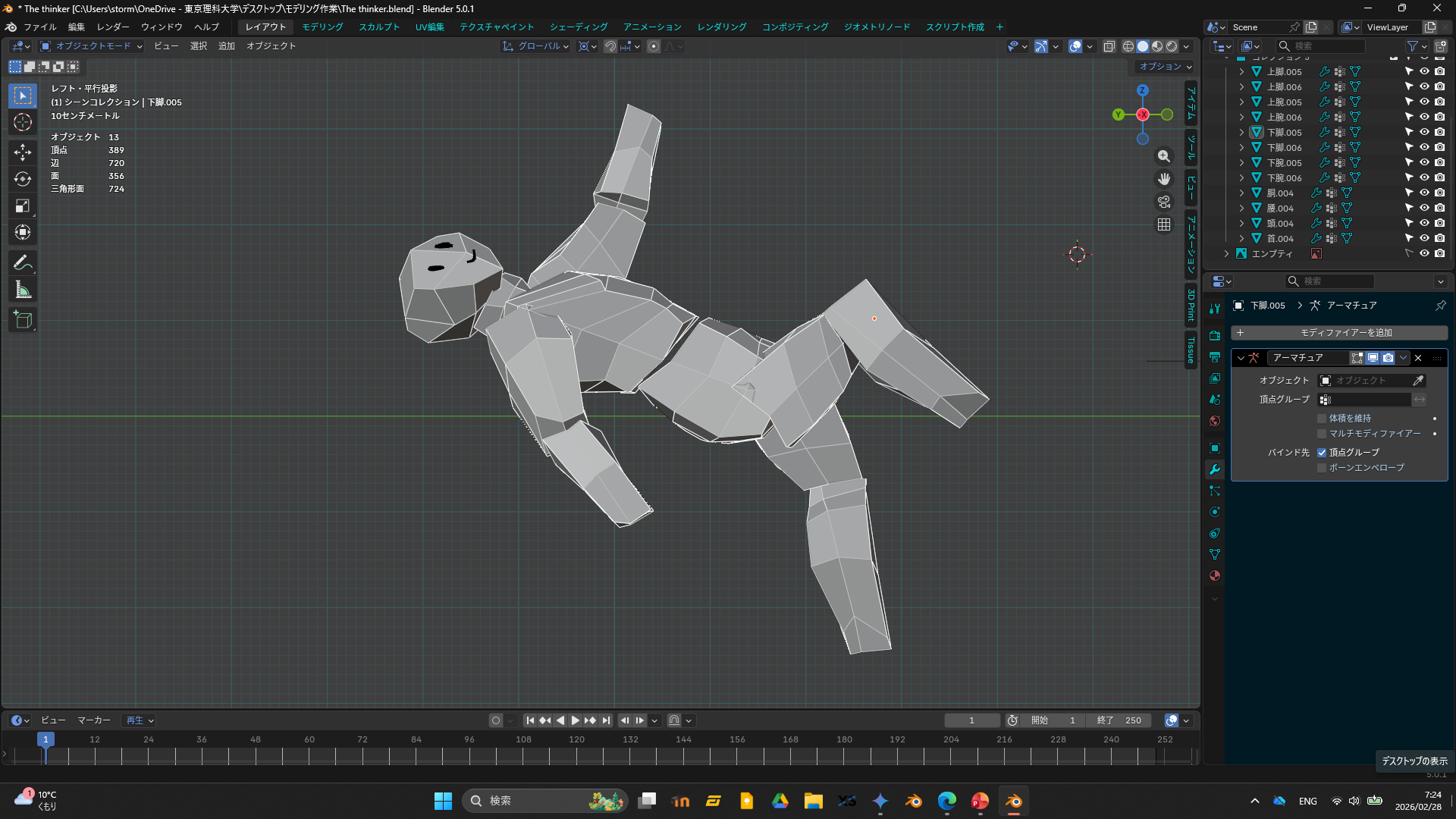Switch to the モデリング workspace tab
The image size is (1456, 819).
click(x=322, y=27)
